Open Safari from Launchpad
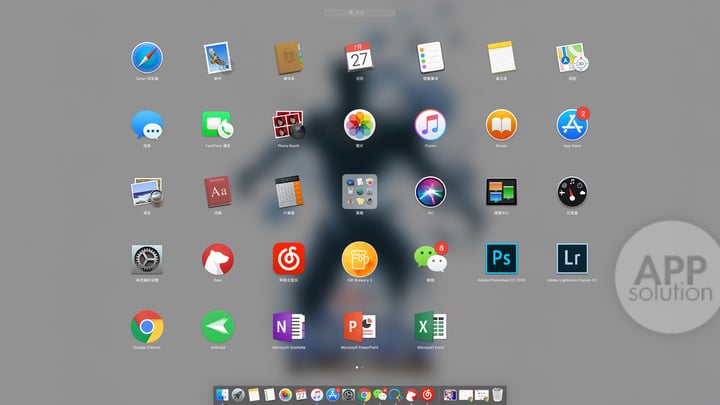Screen dimensions: 720x405 (x=147, y=58)
